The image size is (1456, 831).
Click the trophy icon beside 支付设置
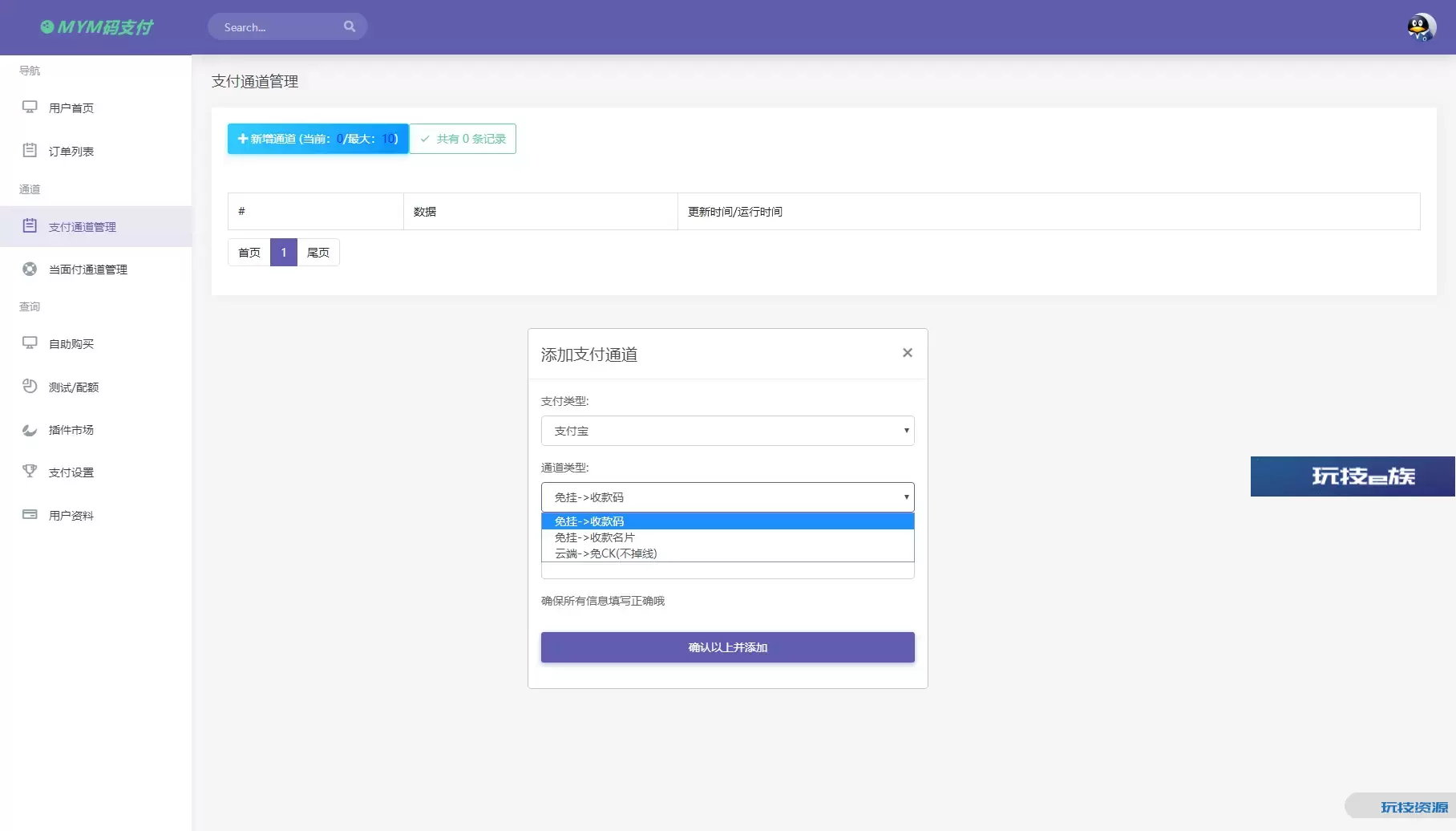click(30, 472)
